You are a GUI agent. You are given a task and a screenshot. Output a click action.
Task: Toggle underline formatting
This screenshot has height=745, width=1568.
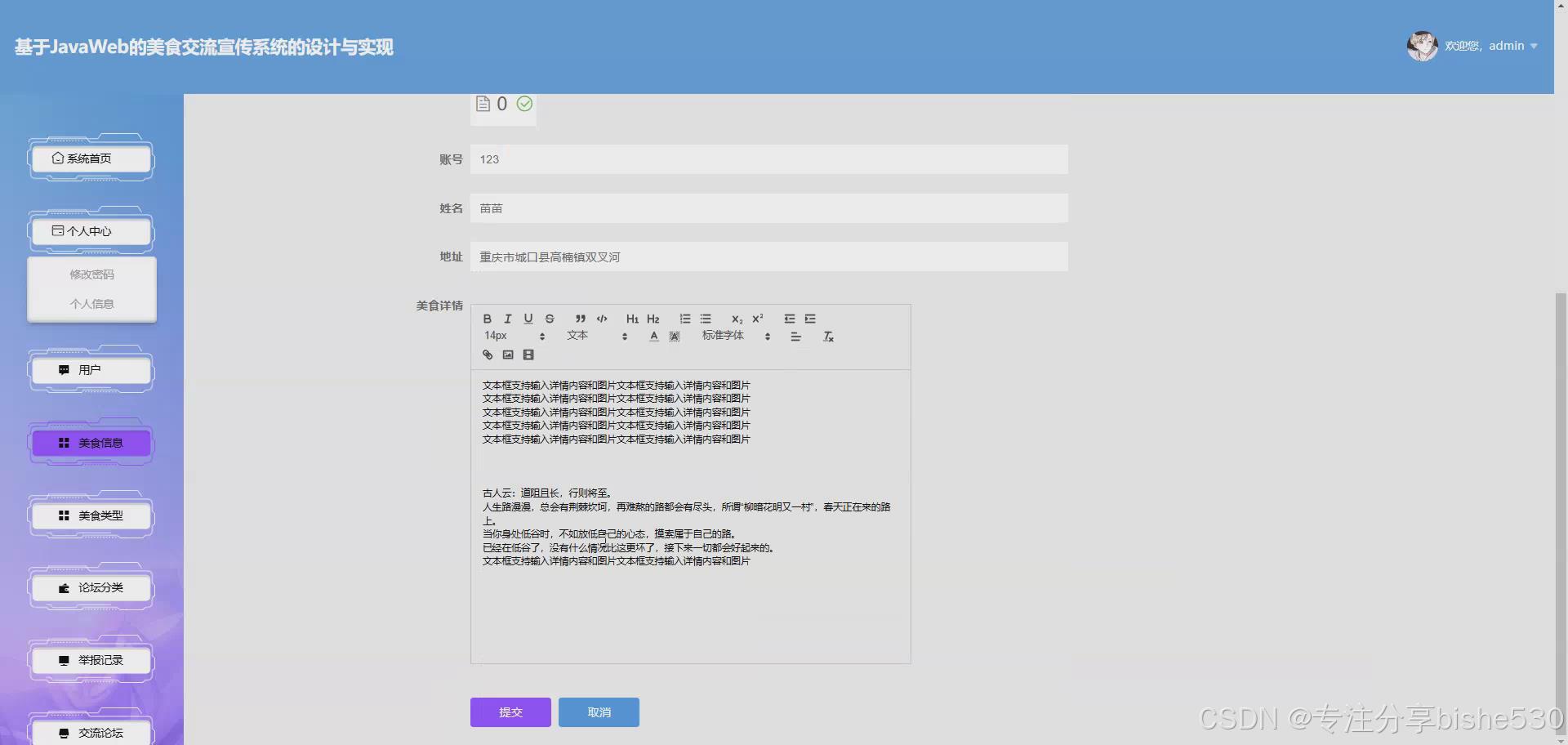click(528, 319)
